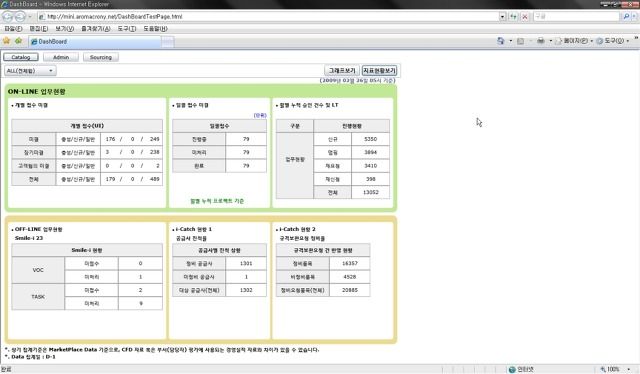This screenshot has width=640, height=374.
Task: Click the '3894' value cell
Action: click(x=370, y=152)
